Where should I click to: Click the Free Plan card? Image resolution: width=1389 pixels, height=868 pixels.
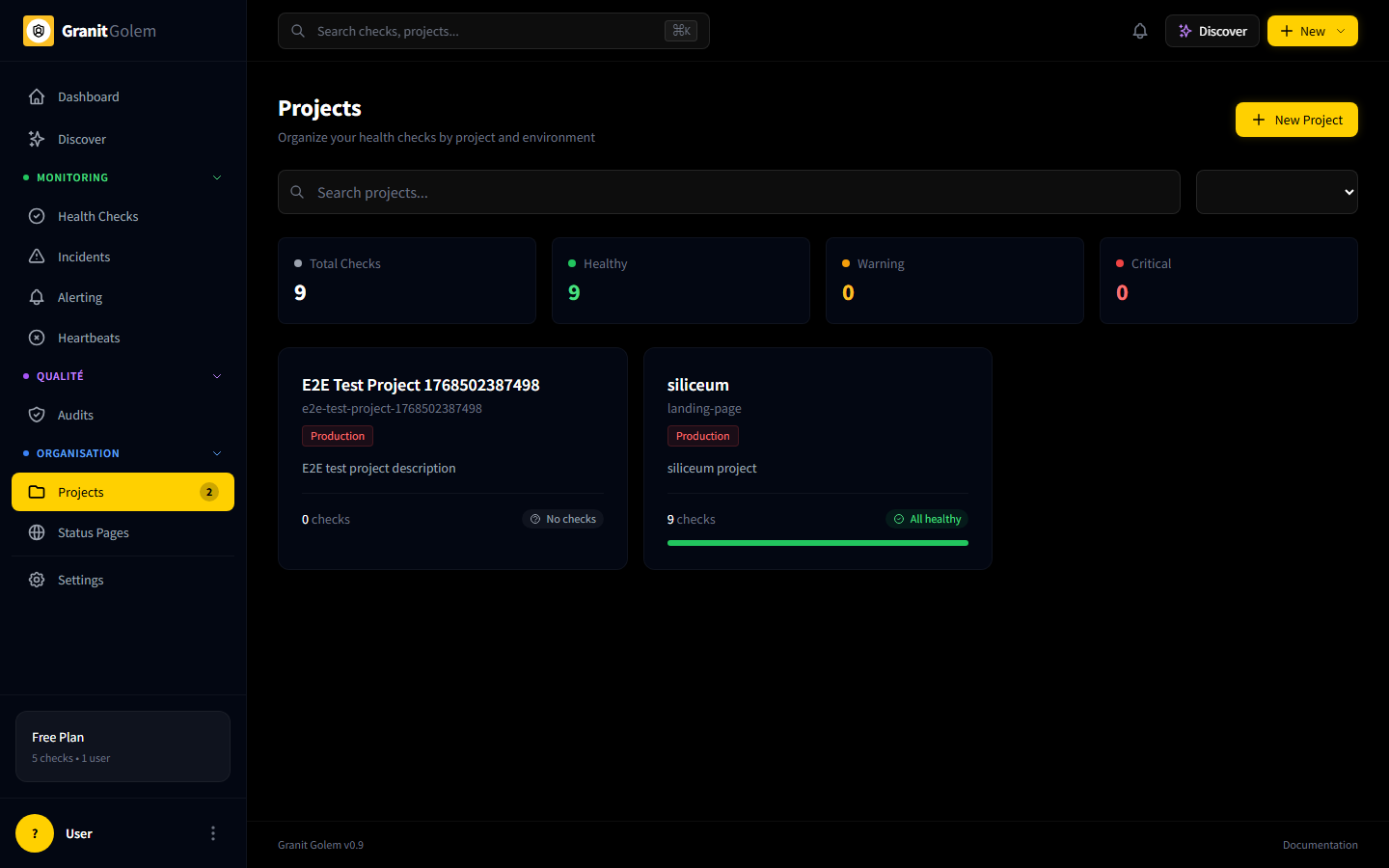123,746
